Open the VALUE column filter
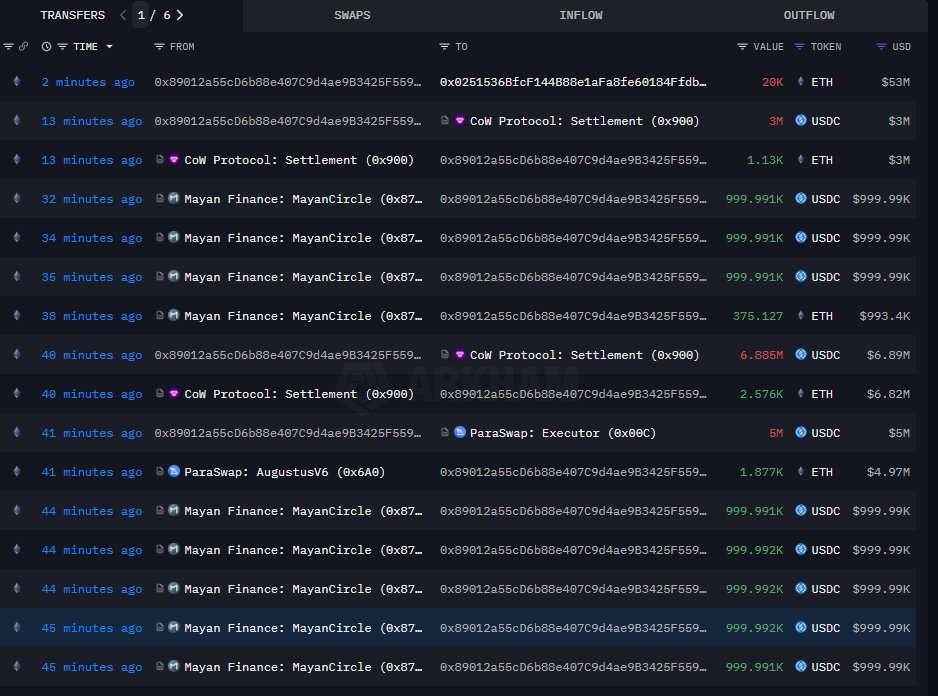 742,47
